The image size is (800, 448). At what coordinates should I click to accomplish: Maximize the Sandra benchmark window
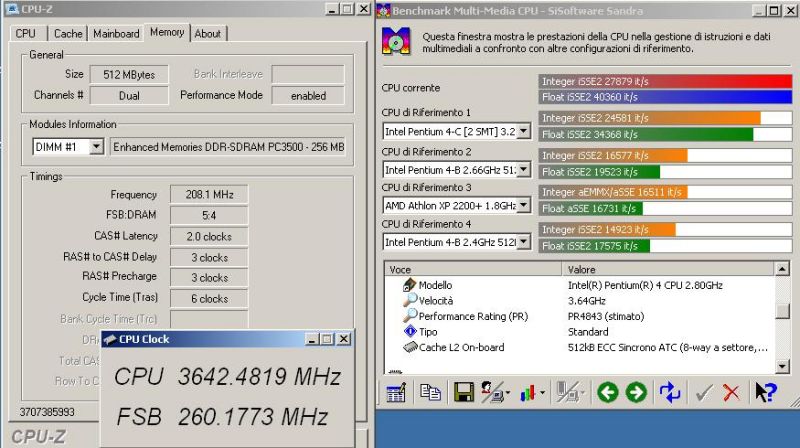(x=774, y=10)
